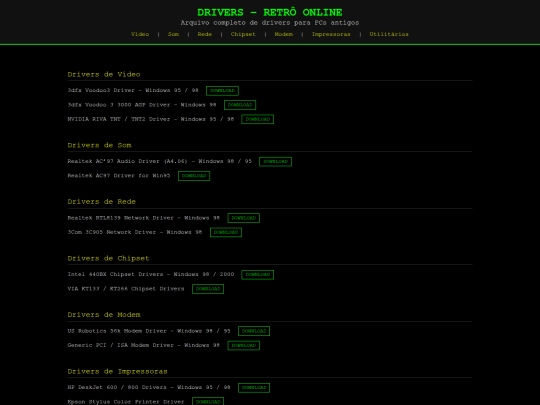Click HP DeskJet 600 / 800 Drivers text
The image size is (540, 405).
[149, 387]
